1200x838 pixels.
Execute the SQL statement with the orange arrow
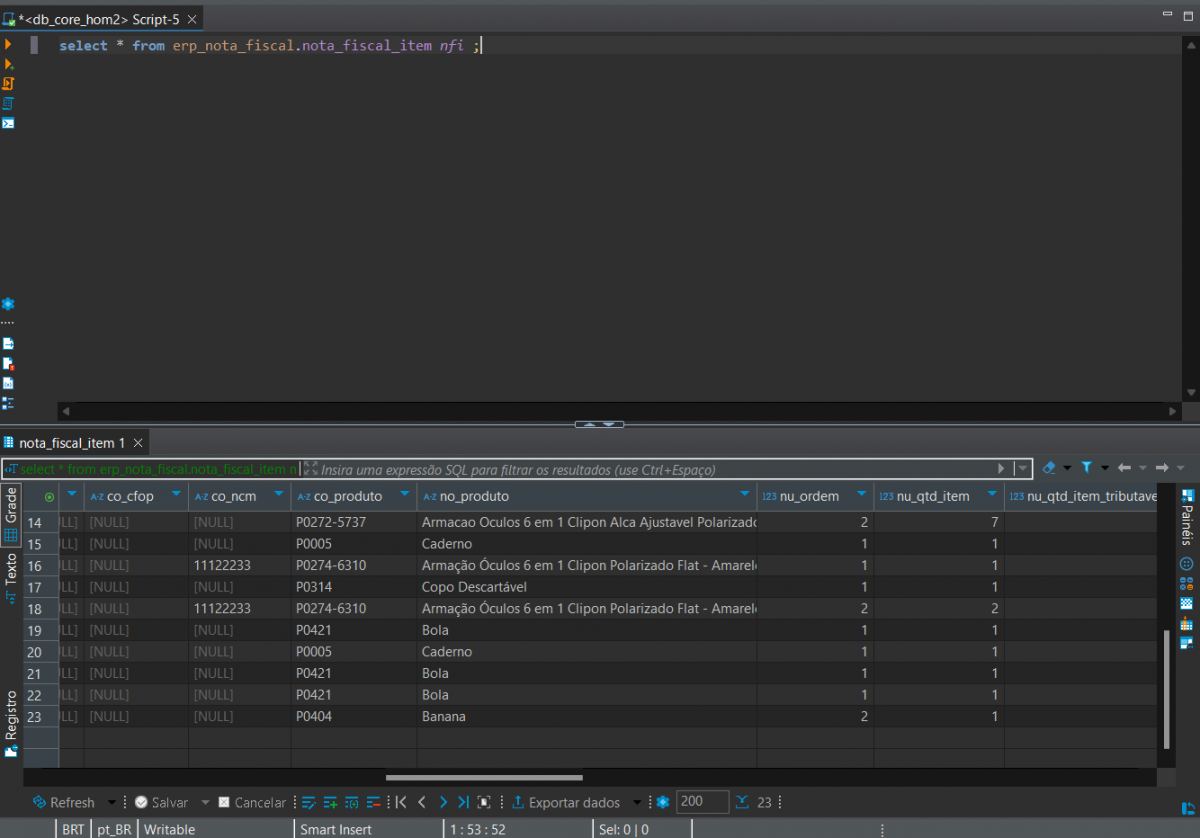point(8,45)
